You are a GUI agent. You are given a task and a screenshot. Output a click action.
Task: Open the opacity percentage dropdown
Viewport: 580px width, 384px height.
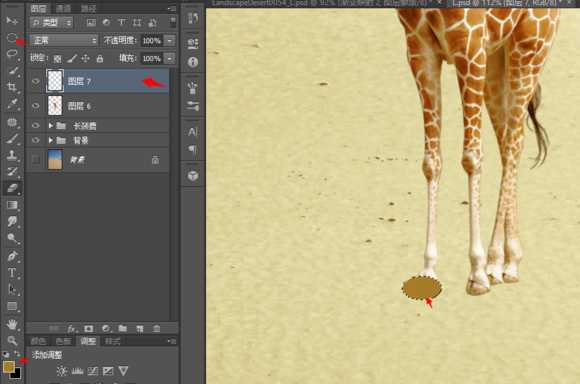pos(170,40)
